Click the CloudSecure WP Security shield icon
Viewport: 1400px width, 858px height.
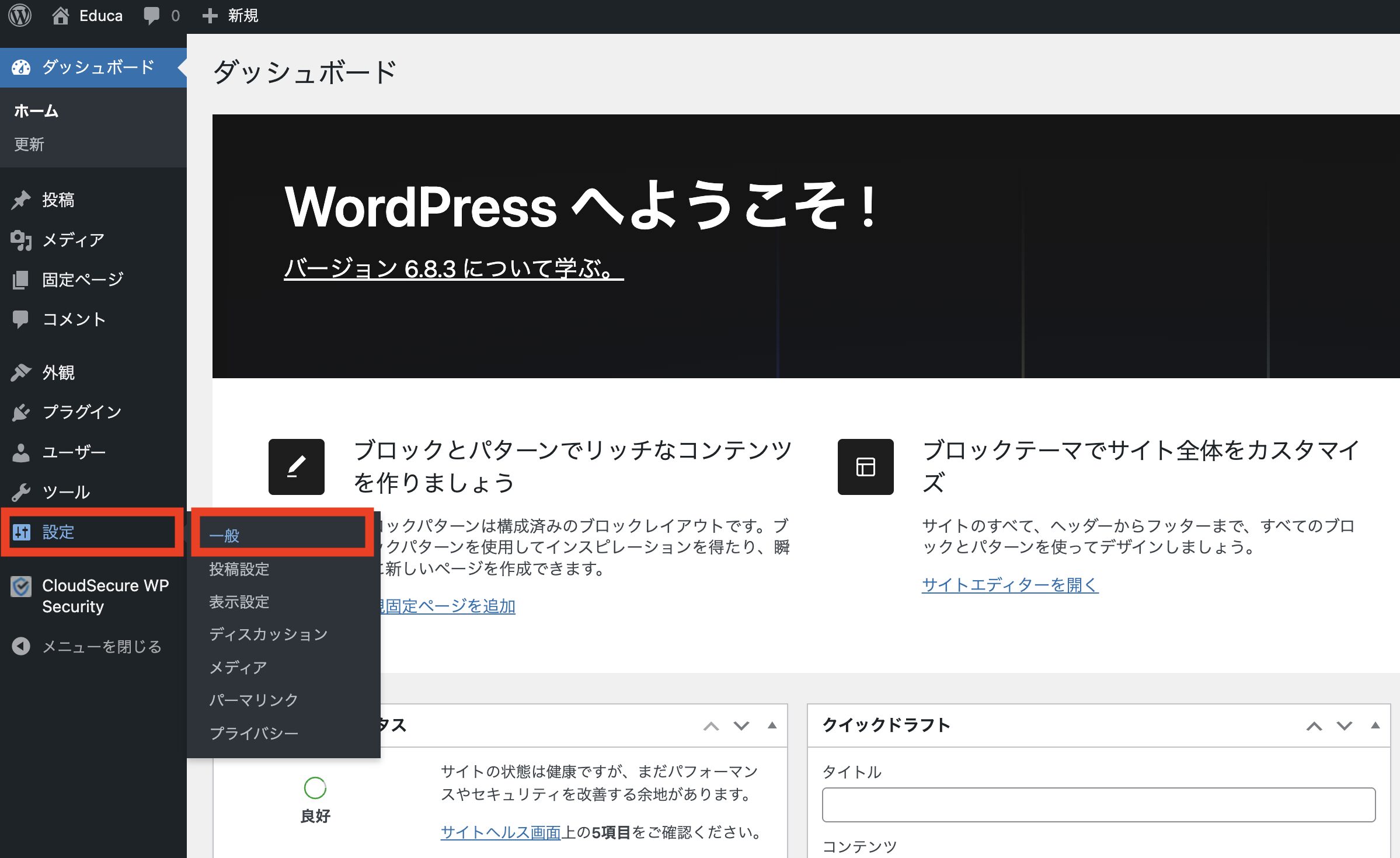click(21, 587)
